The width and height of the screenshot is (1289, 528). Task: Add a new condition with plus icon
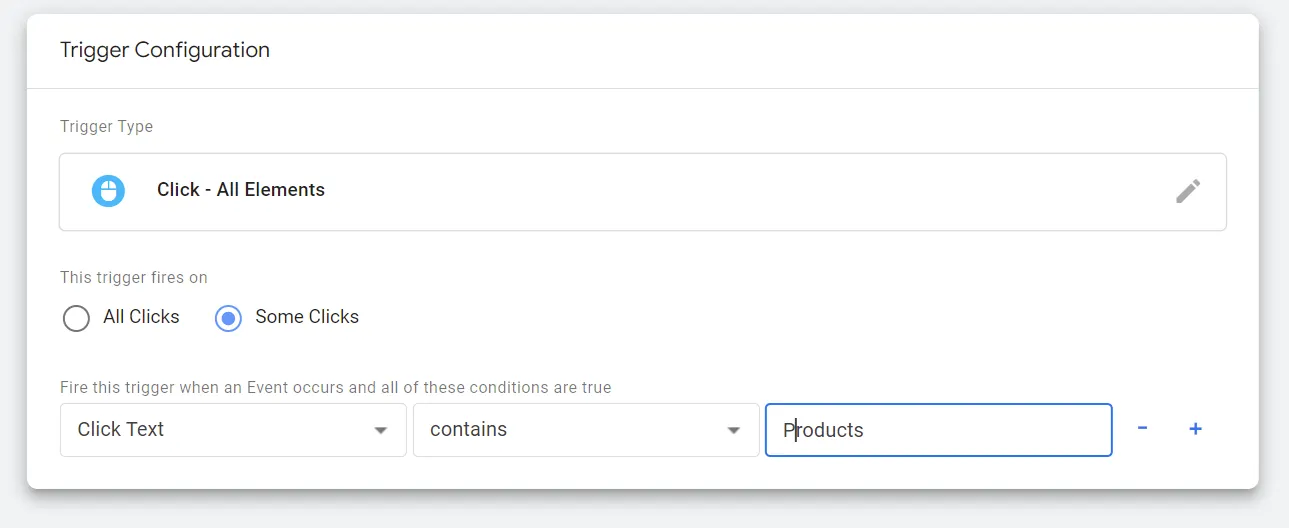point(1195,429)
